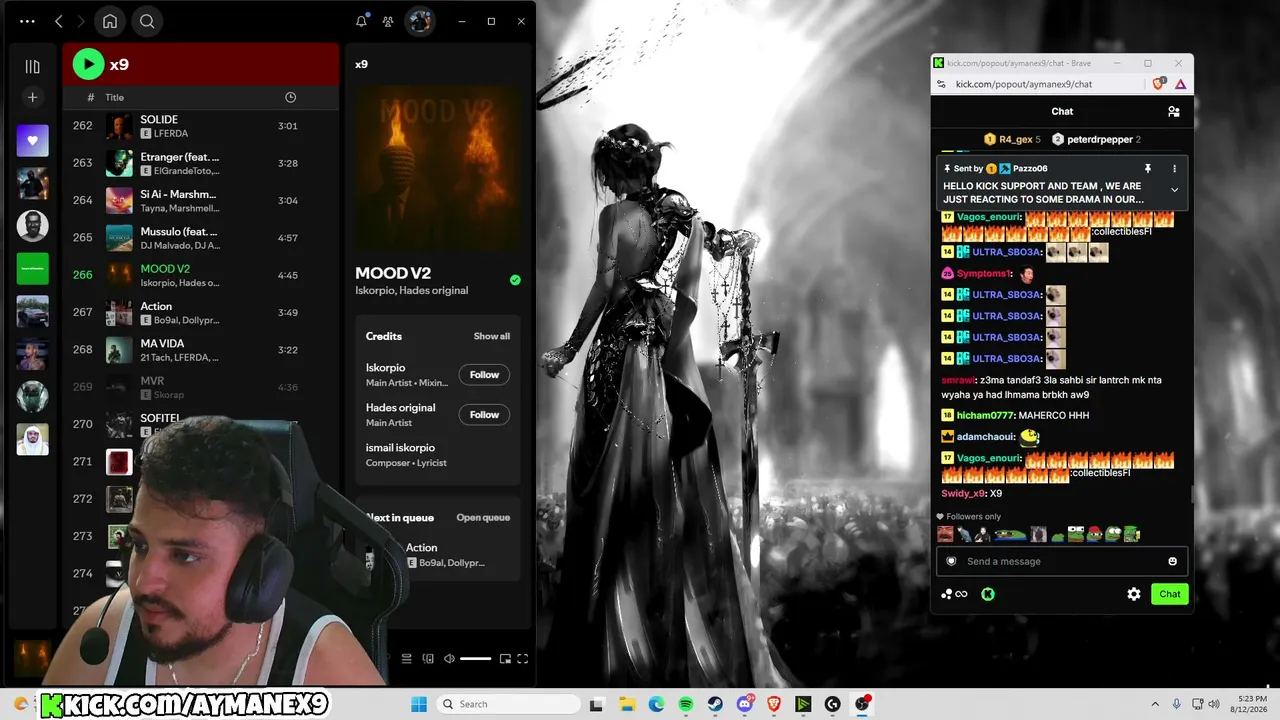Viewport: 1280px width, 720px height.
Task: Unpin the pinned message with pin icon
Action: (1148, 169)
